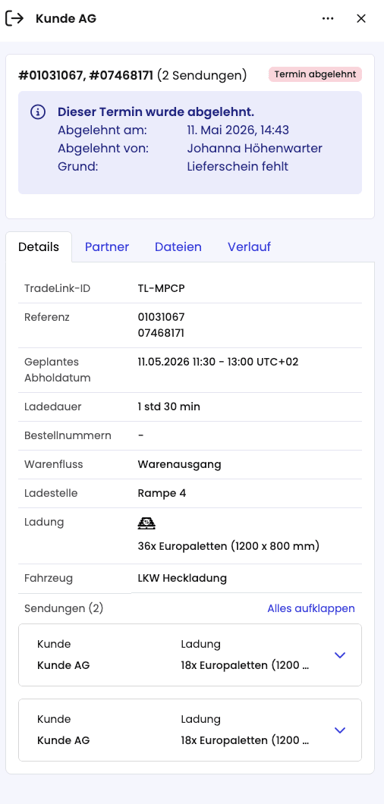Click Alles aufklappen to expand all shipments

pyautogui.click(x=311, y=608)
